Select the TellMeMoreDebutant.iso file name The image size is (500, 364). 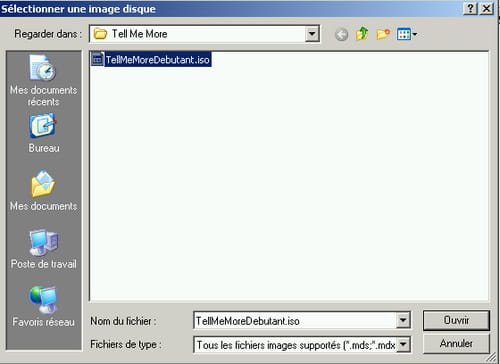click(158, 60)
